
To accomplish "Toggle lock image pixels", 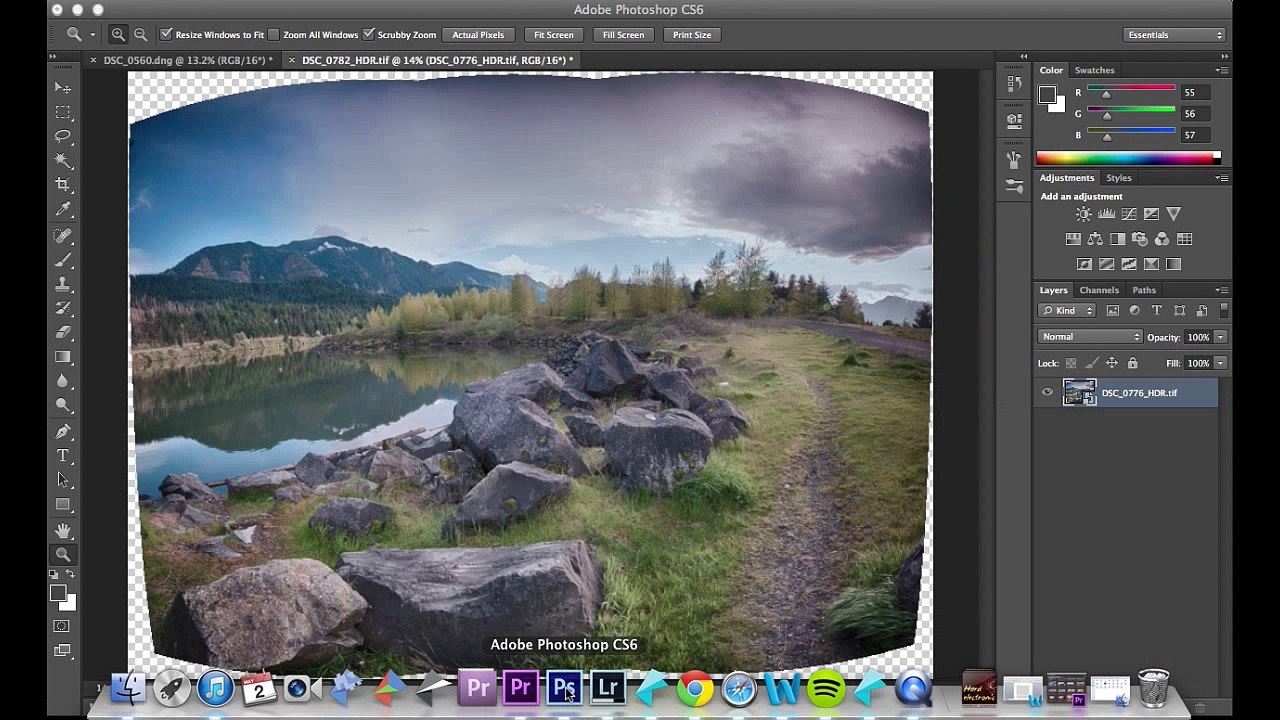I will (x=1091, y=363).
